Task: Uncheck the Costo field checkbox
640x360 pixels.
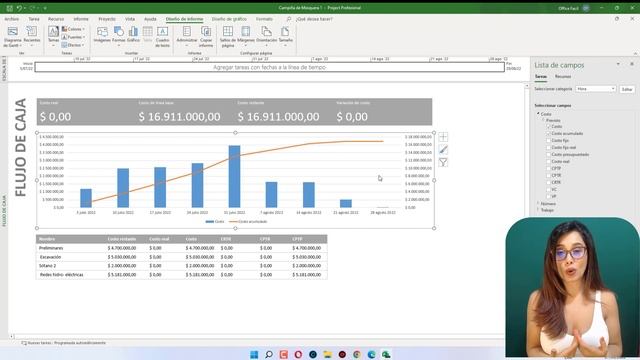Action: coord(549,127)
